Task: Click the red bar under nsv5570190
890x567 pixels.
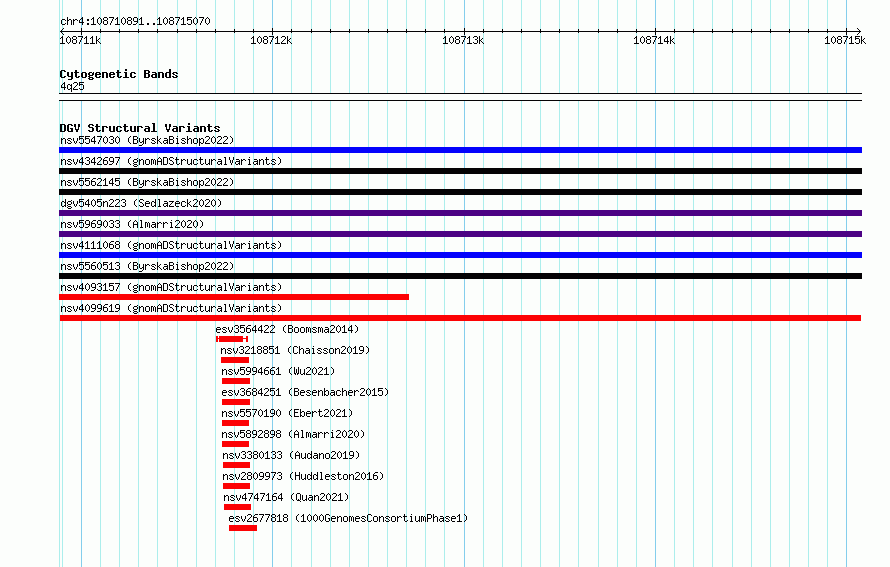Action: point(236,423)
